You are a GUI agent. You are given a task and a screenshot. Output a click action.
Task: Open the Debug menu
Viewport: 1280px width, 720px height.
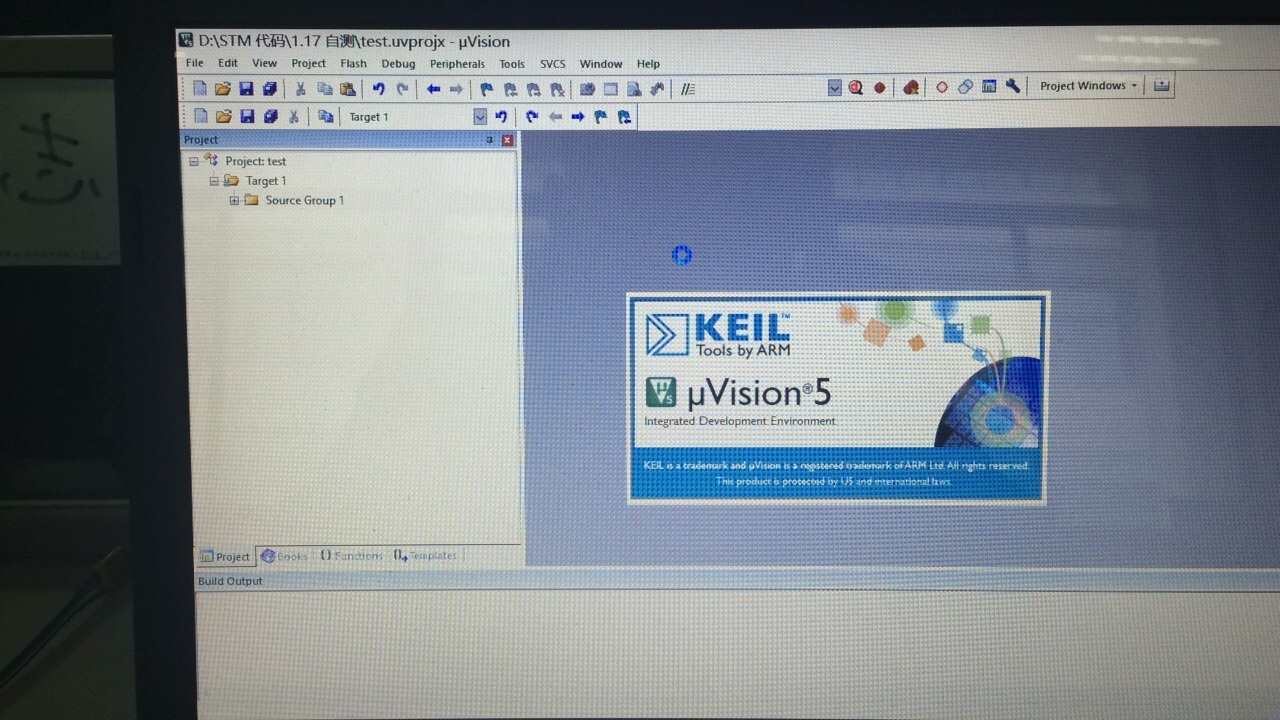coord(398,64)
